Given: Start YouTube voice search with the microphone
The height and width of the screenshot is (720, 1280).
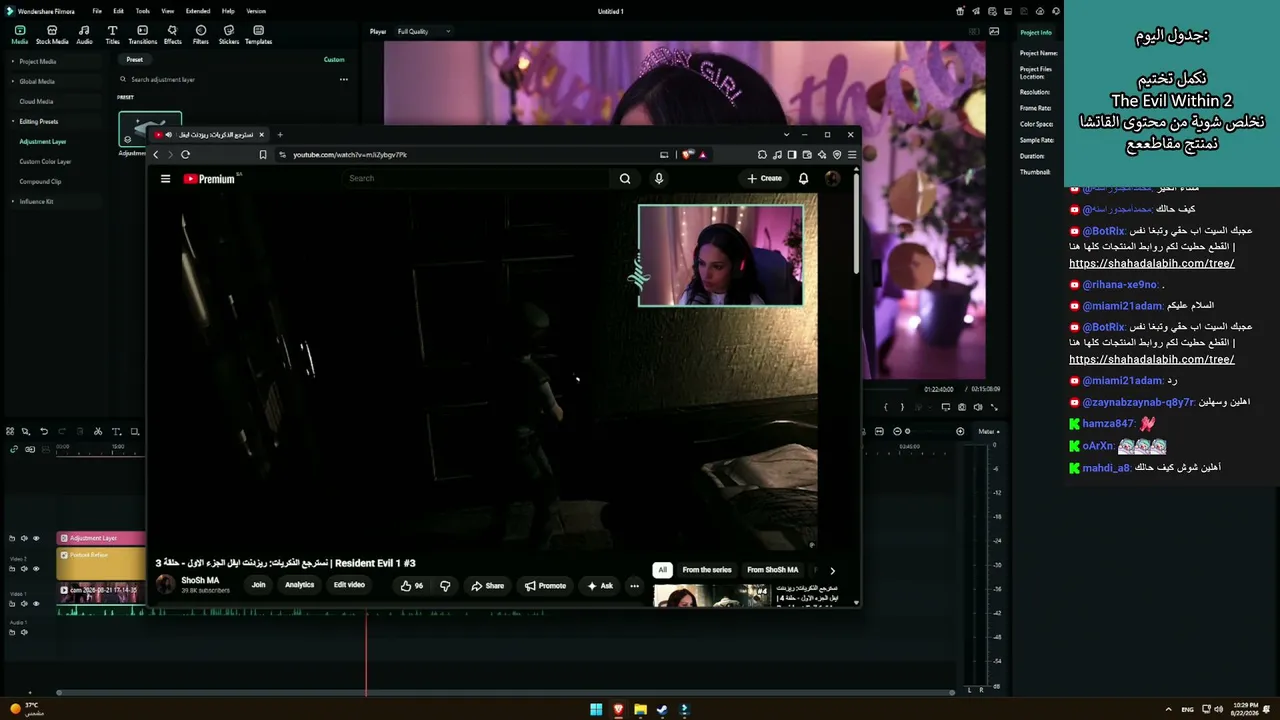Looking at the screenshot, I should (x=658, y=179).
